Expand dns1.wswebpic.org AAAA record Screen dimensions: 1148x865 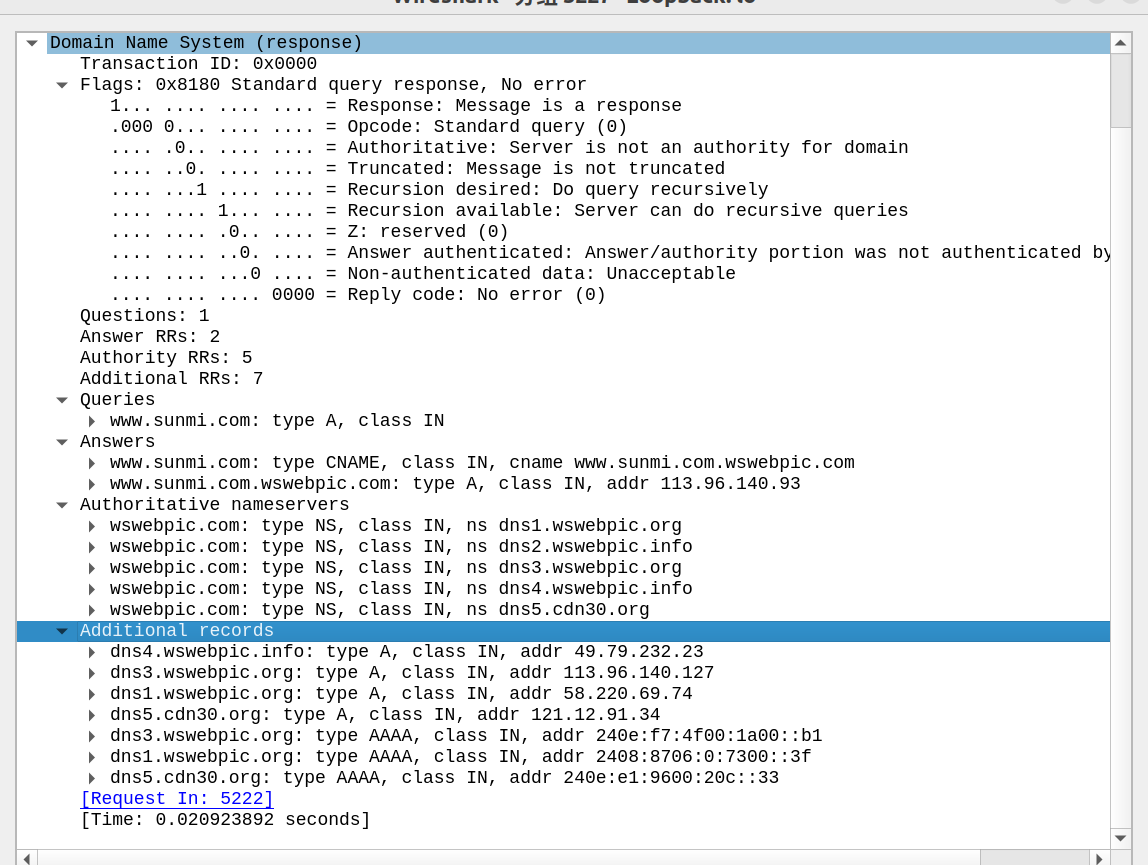click(92, 757)
